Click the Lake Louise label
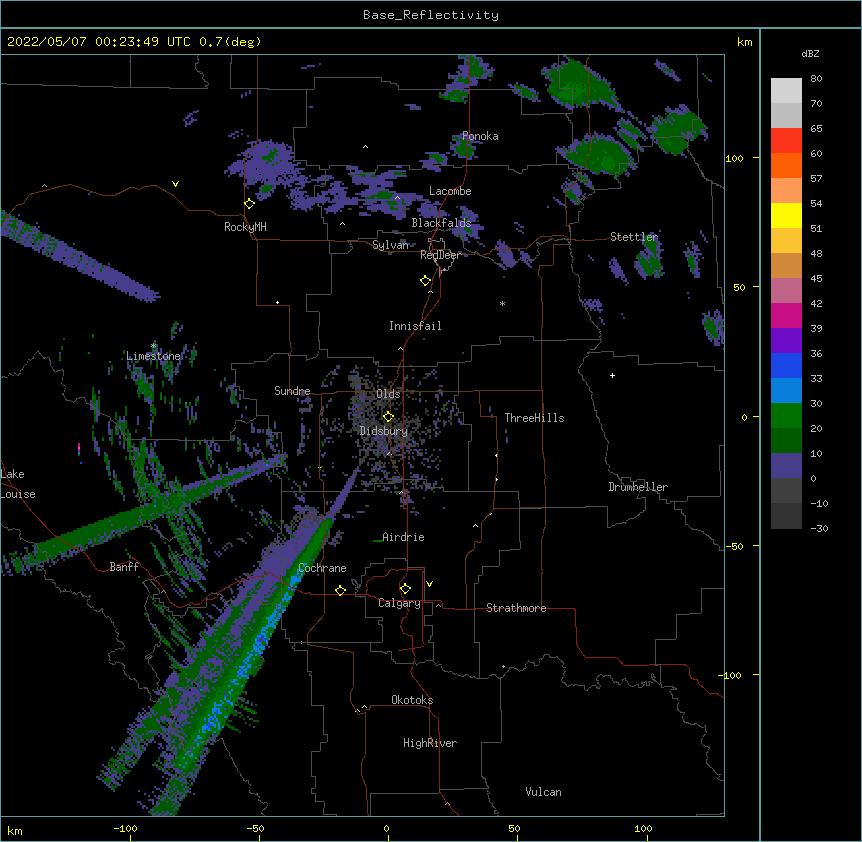The width and height of the screenshot is (862, 842). click(18, 484)
